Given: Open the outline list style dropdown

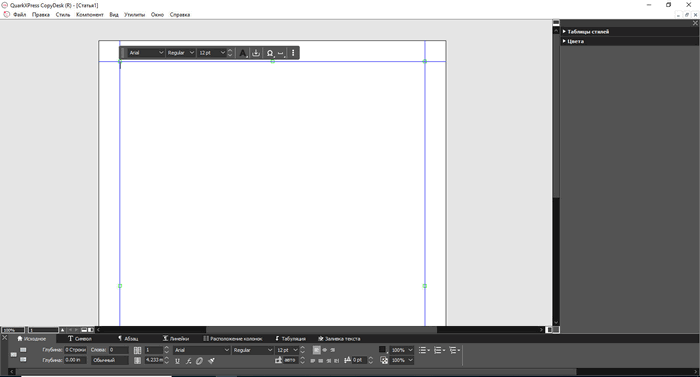Looking at the screenshot, I should pyautogui.click(x=454, y=350).
